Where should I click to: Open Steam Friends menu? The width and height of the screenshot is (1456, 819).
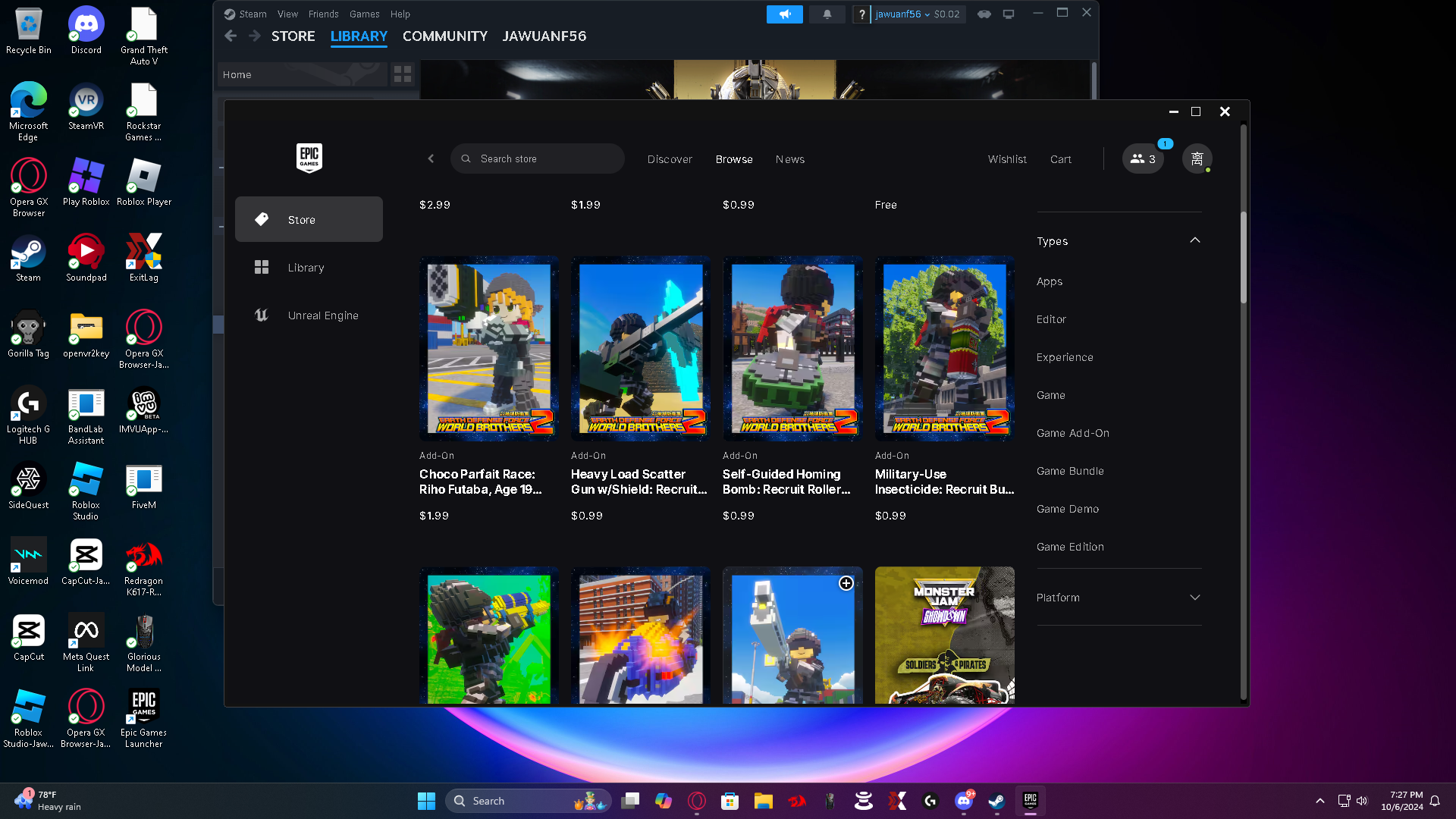tap(323, 14)
